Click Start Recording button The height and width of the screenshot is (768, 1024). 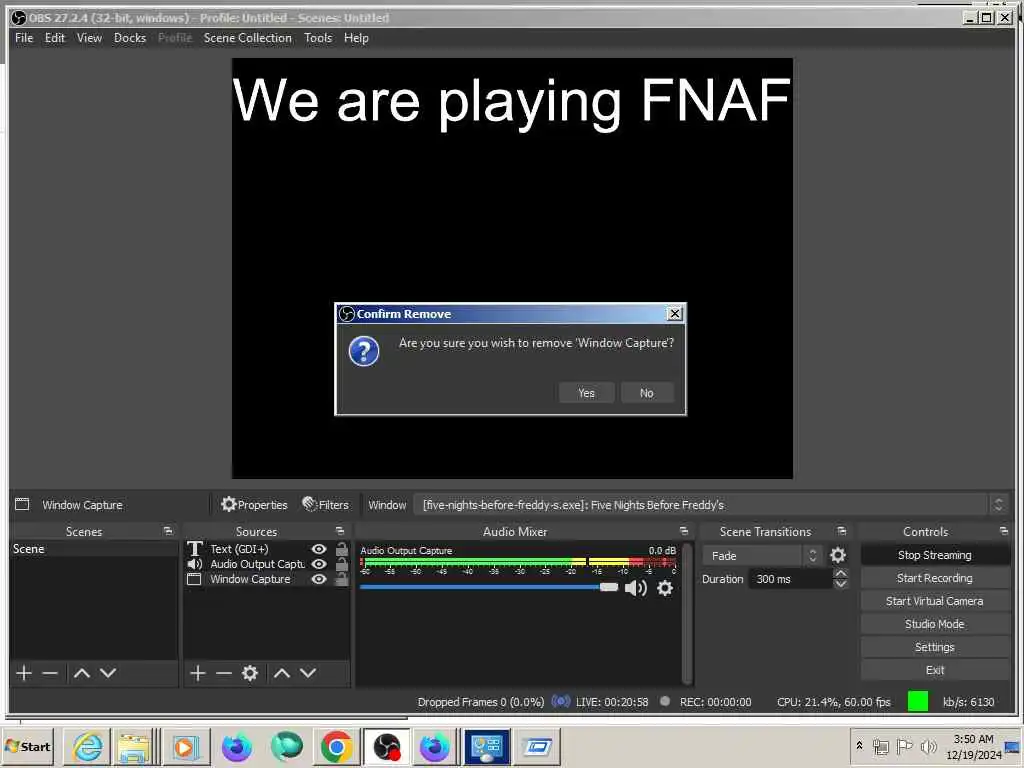click(935, 578)
